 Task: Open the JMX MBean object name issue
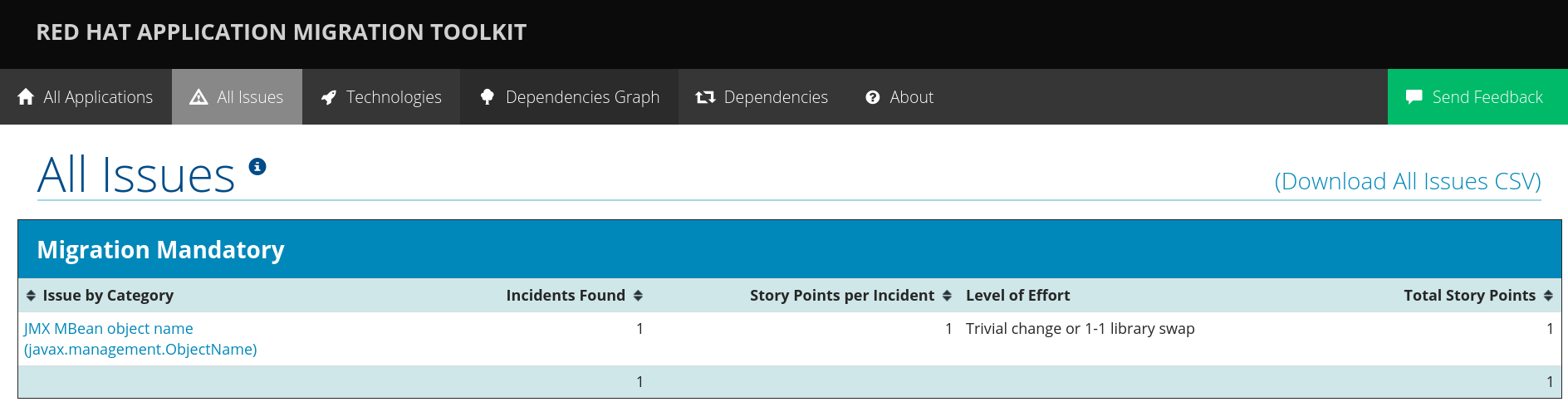109,329
